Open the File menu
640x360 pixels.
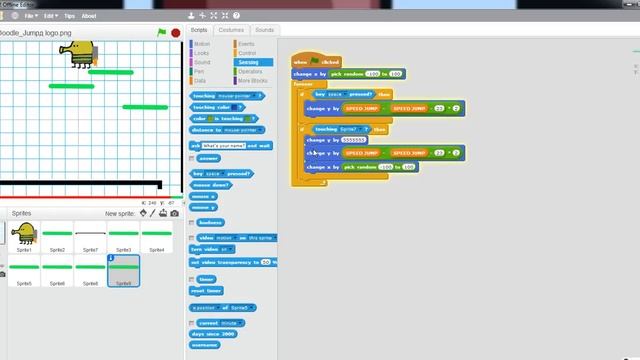pos(31,16)
